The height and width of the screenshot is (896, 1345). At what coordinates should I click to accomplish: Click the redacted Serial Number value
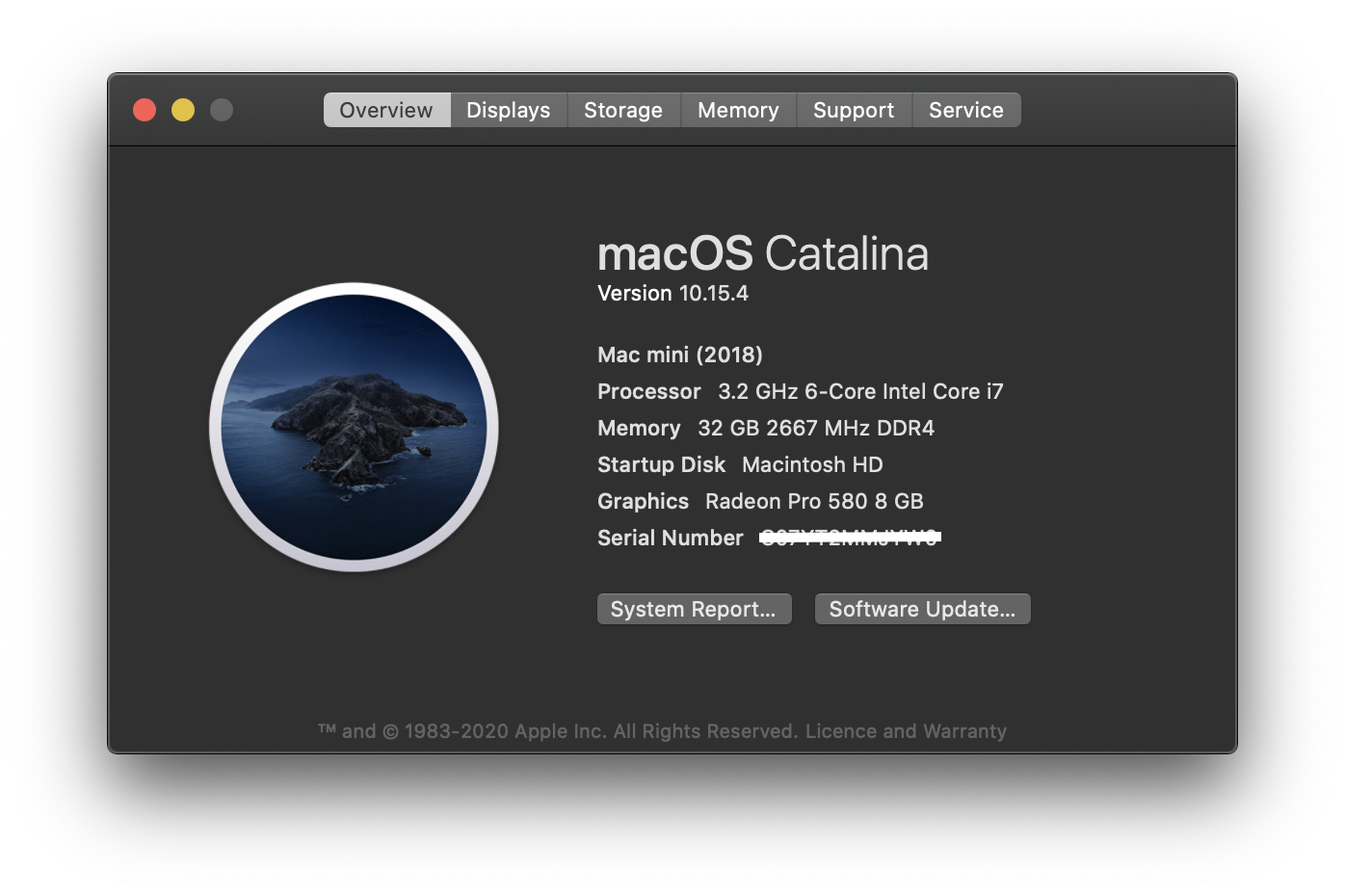click(x=850, y=538)
